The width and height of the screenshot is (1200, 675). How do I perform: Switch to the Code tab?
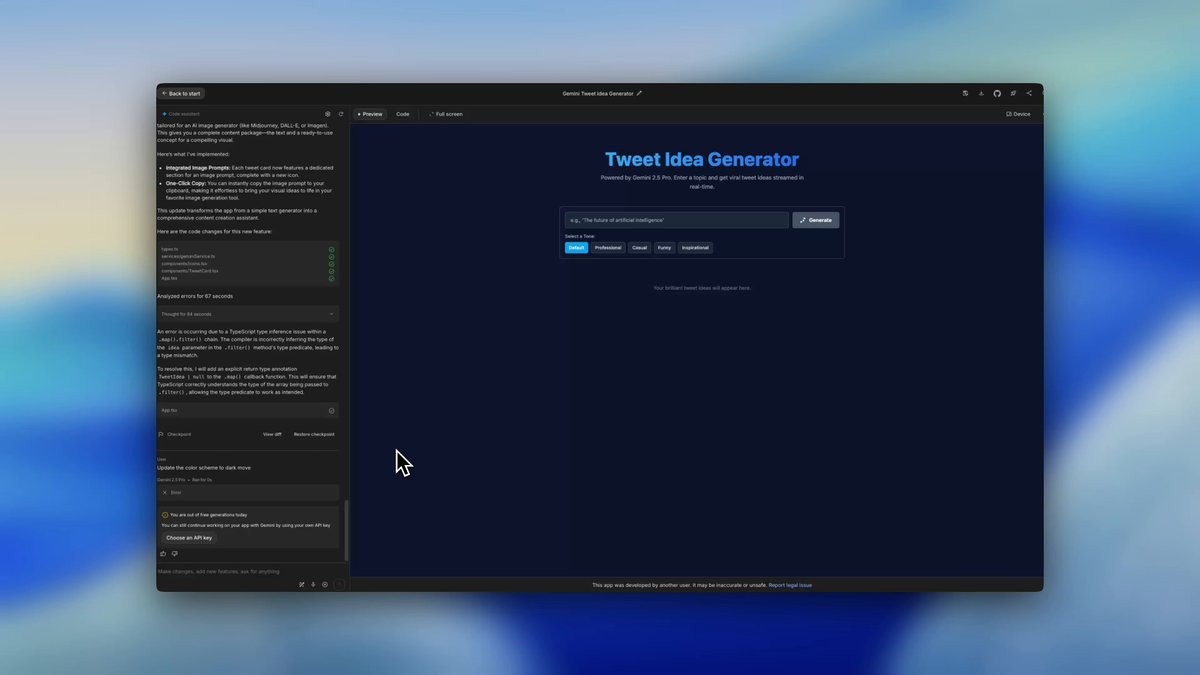click(x=402, y=114)
